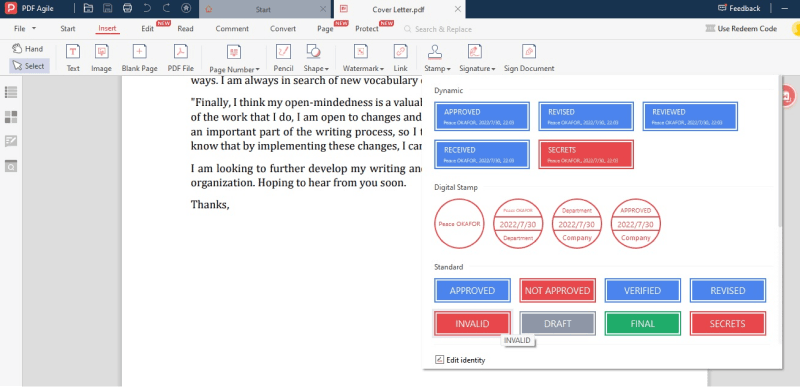Select the standard NOT APPROVED stamp
The height and width of the screenshot is (387, 800).
tap(557, 291)
